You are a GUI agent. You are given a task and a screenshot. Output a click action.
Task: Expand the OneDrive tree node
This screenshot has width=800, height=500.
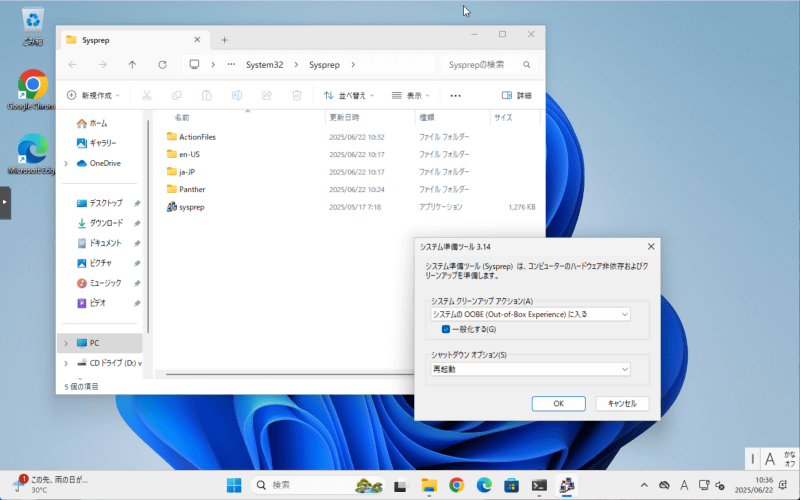point(66,163)
